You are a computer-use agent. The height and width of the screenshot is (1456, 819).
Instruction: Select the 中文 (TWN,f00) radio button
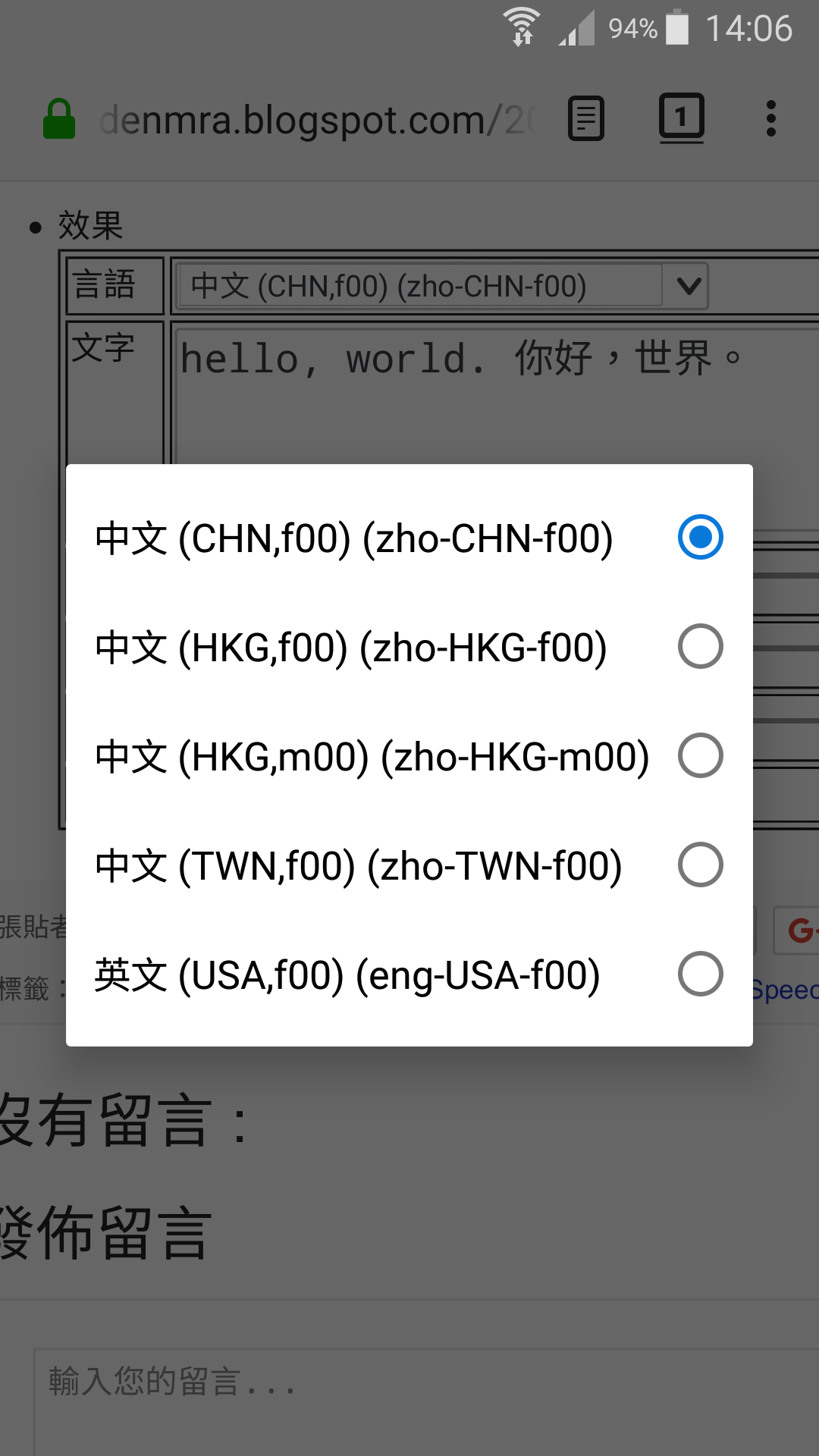[700, 864]
